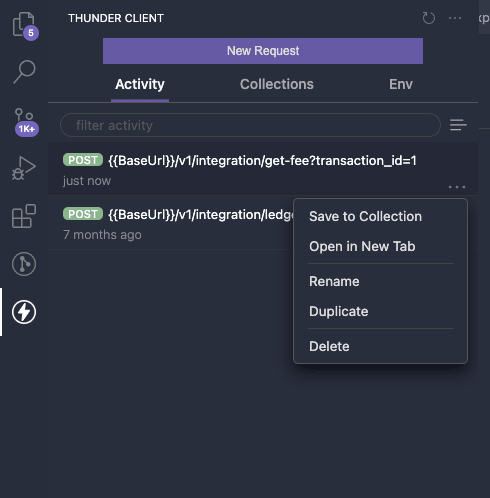Open the Extensions blocks icon
Screen dimensions: 490x498
coord(24,216)
